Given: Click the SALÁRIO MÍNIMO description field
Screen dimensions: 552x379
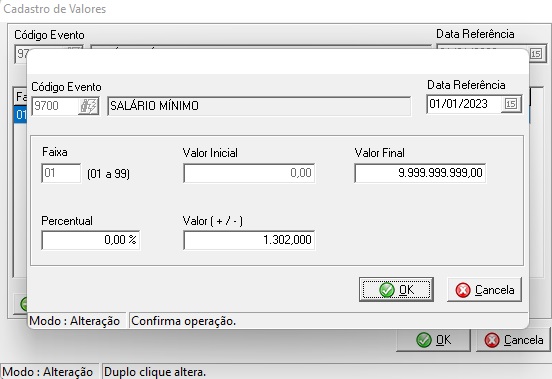Looking at the screenshot, I should click(x=259, y=106).
